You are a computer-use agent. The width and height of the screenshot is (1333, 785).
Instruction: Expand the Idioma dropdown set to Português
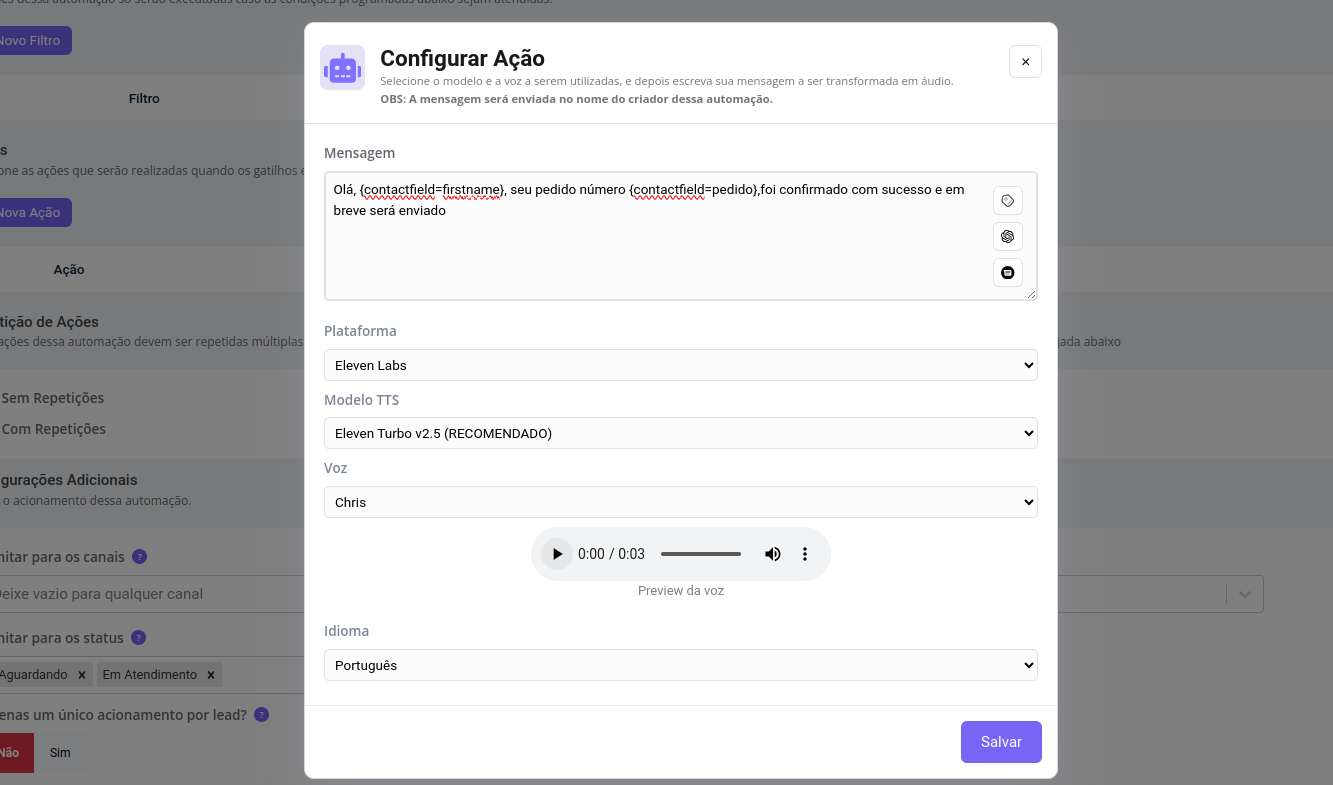pos(680,665)
